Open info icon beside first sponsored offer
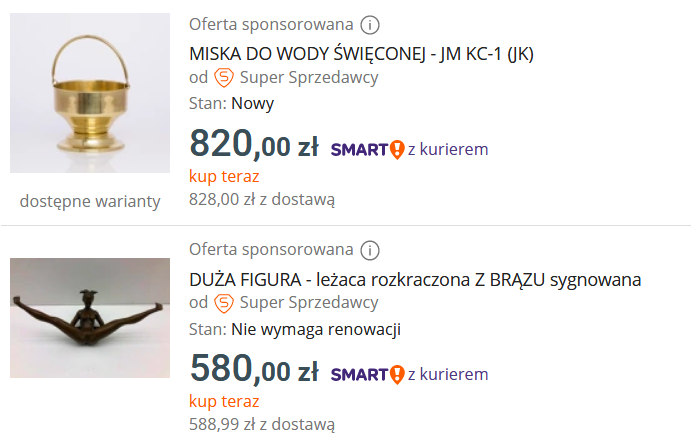Viewport: 691px width, 445px height. tap(370, 25)
